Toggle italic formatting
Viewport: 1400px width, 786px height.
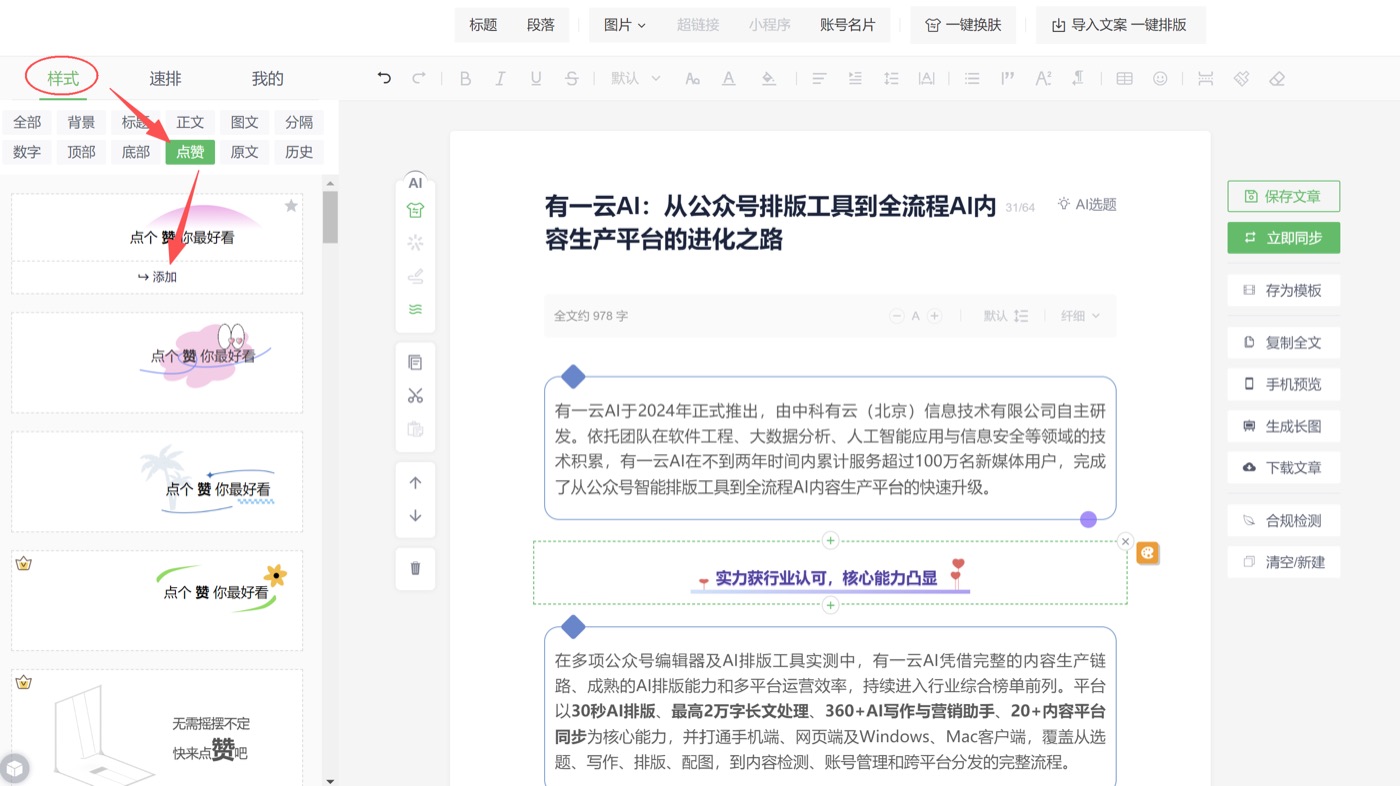(x=500, y=78)
